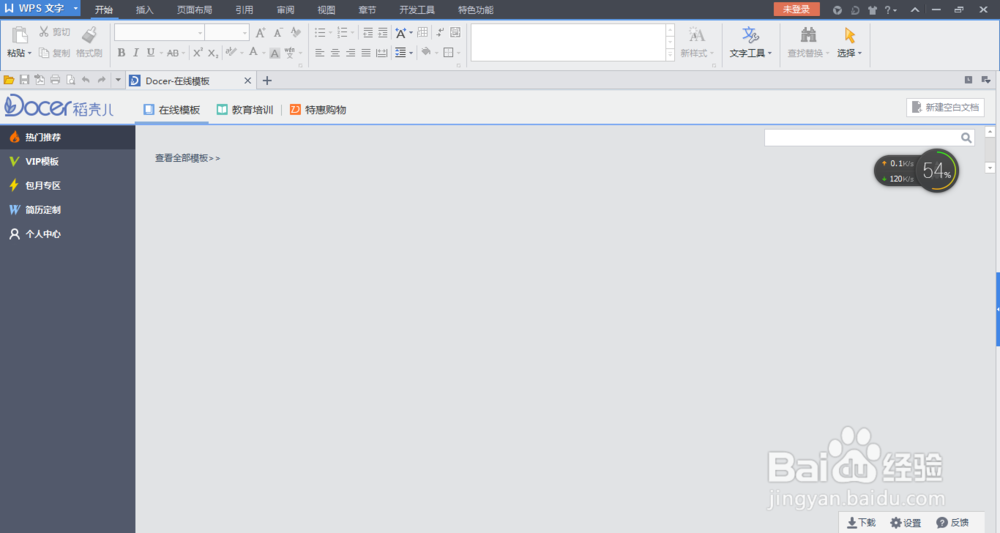Viewport: 1000px width, 533px height.
Task: Click the 反馈 feedback button
Action: [952, 522]
